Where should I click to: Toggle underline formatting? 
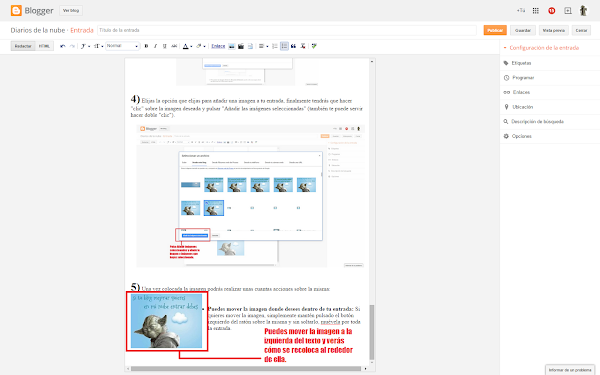pos(165,46)
